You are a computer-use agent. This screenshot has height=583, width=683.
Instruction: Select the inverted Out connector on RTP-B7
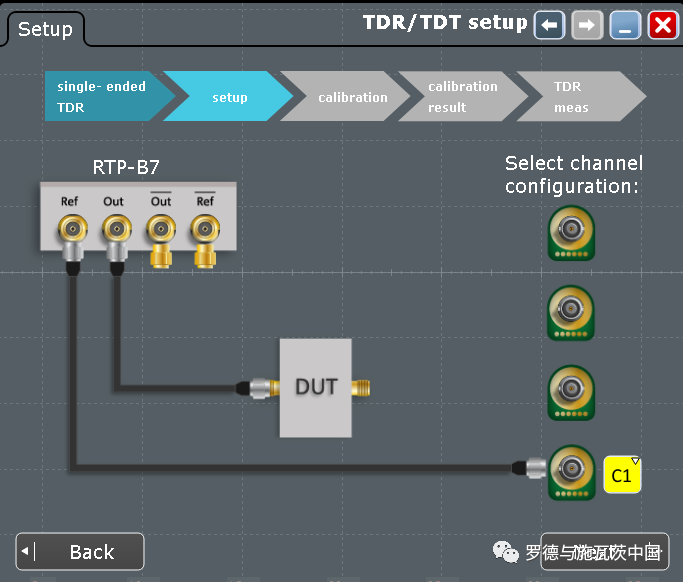(161, 233)
